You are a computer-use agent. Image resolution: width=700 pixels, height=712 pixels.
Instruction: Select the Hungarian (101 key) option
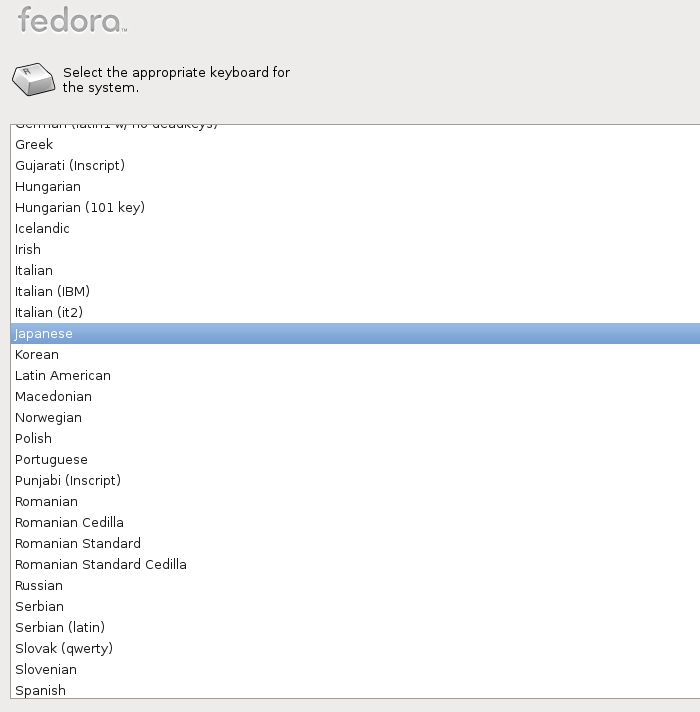(x=355, y=208)
